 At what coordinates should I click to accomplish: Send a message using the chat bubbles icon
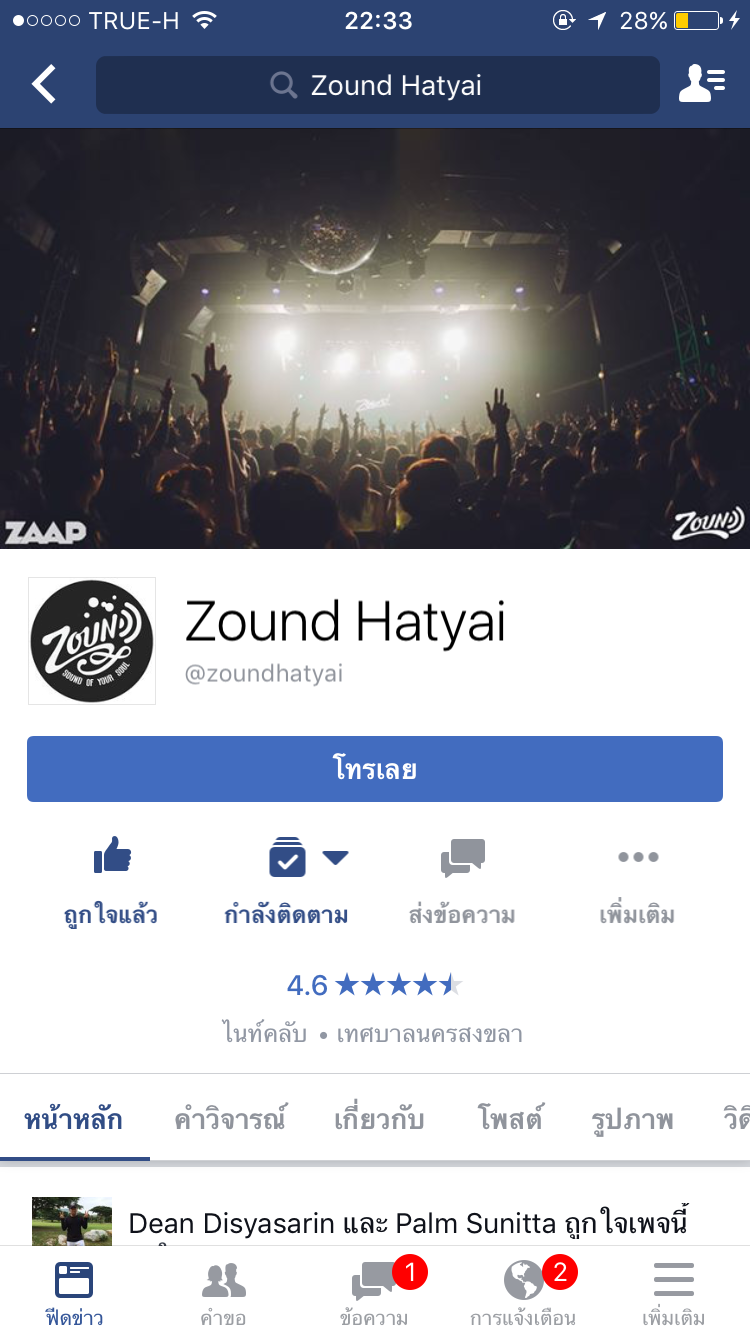(x=462, y=858)
